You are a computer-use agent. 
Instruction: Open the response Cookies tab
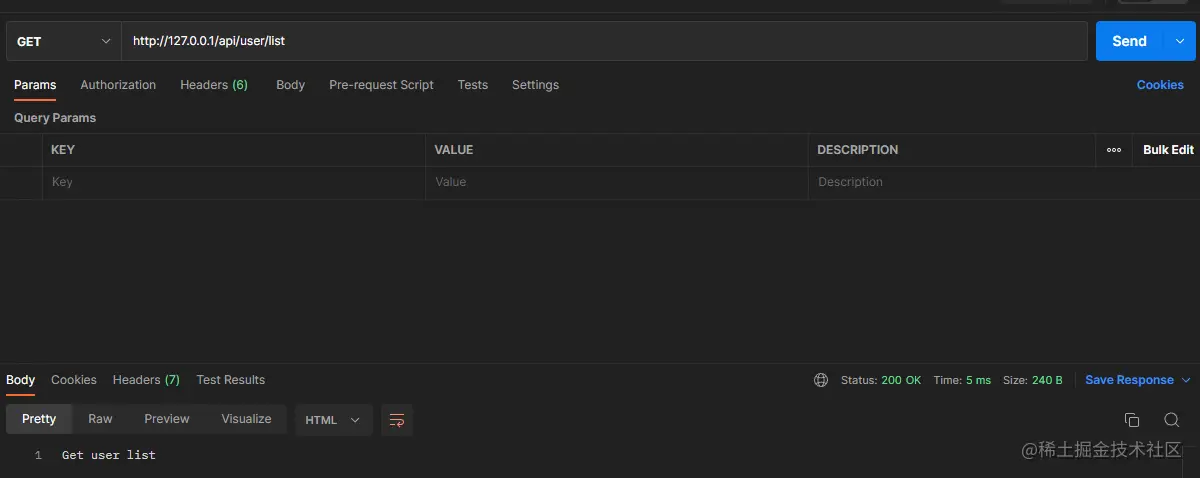click(74, 380)
